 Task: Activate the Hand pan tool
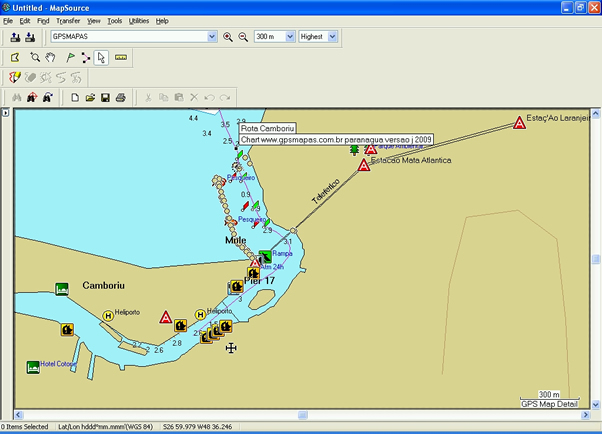click(50, 57)
